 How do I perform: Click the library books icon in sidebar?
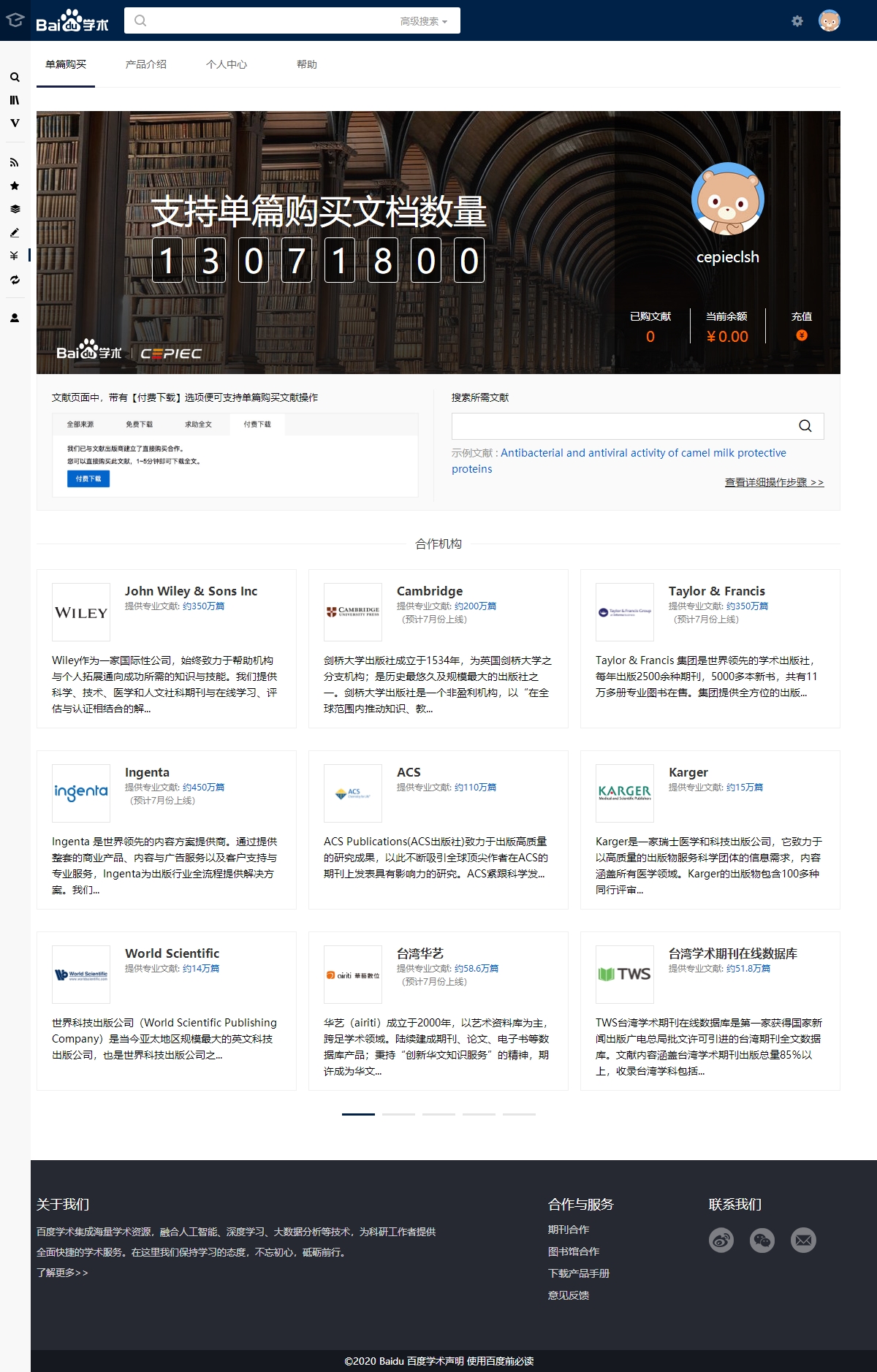click(14, 100)
